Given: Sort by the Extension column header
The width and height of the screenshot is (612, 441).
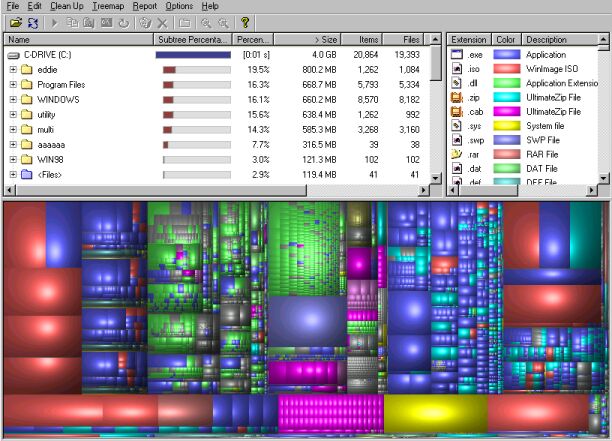Looking at the screenshot, I should [x=469, y=40].
